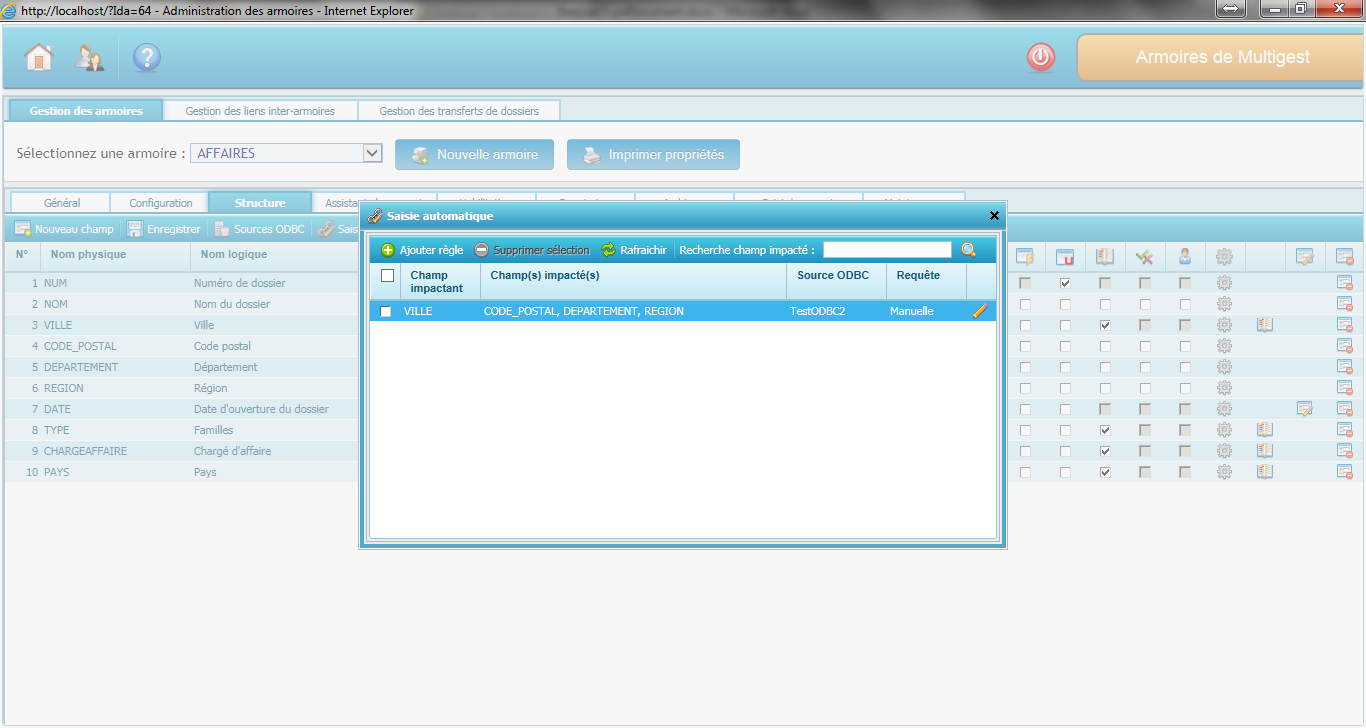Focus the Recherche champ impacté text field

[x=886, y=250]
